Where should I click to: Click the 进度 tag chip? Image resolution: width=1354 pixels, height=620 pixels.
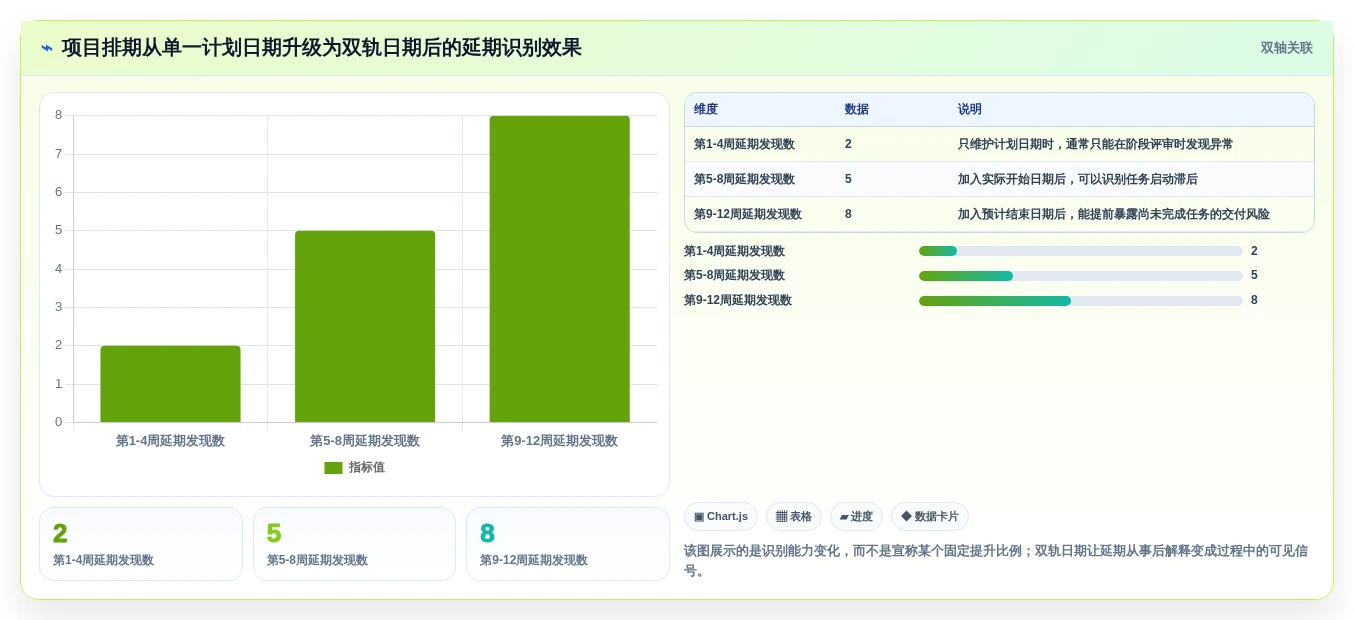856,516
